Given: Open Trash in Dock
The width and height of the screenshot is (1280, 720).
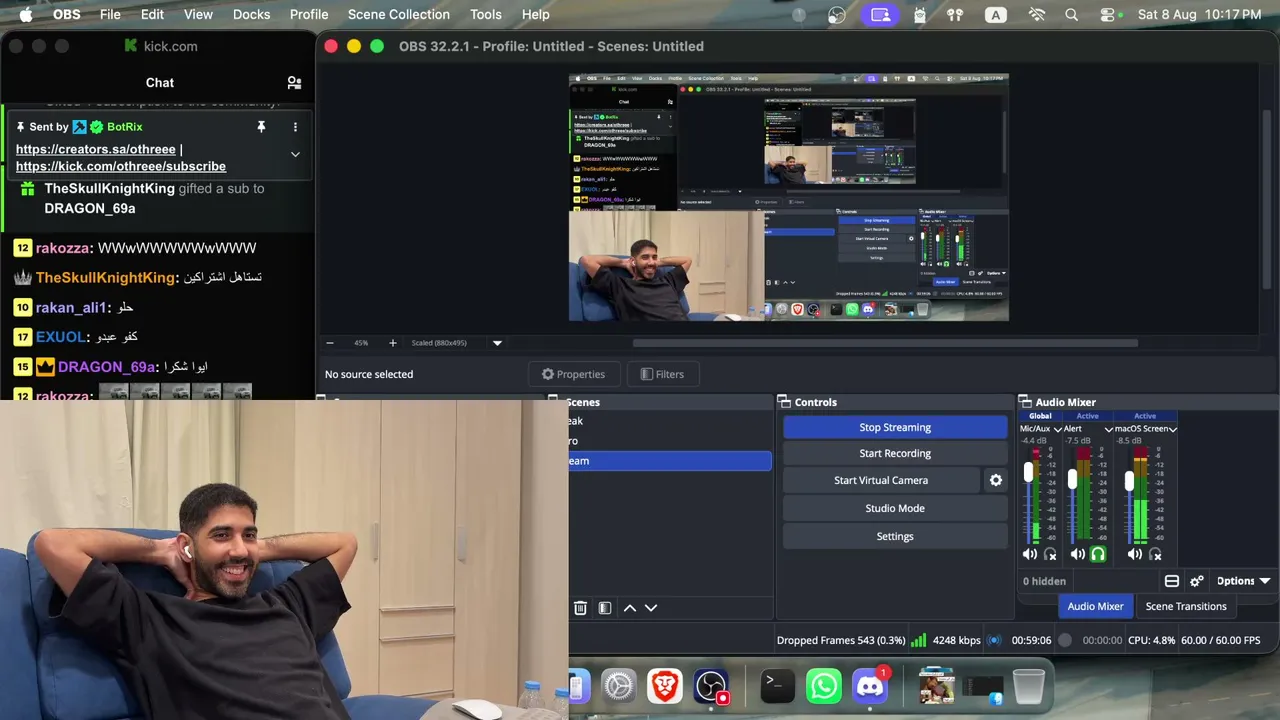Looking at the screenshot, I should [x=1029, y=686].
